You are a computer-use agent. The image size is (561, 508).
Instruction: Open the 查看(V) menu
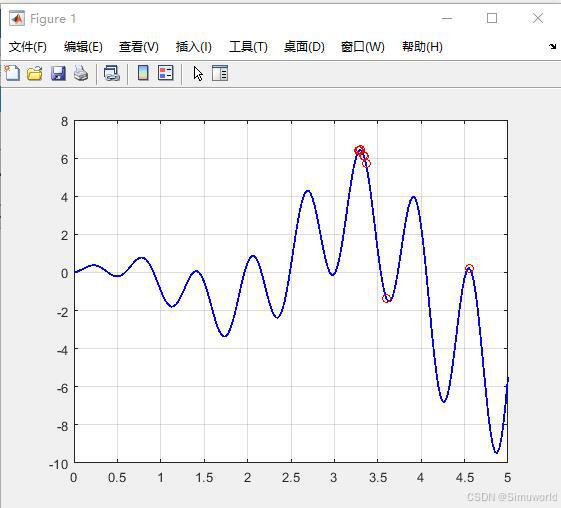tap(138, 47)
